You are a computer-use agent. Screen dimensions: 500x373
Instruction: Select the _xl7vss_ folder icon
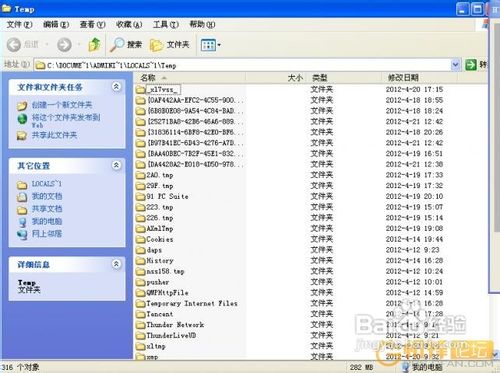[x=141, y=90]
